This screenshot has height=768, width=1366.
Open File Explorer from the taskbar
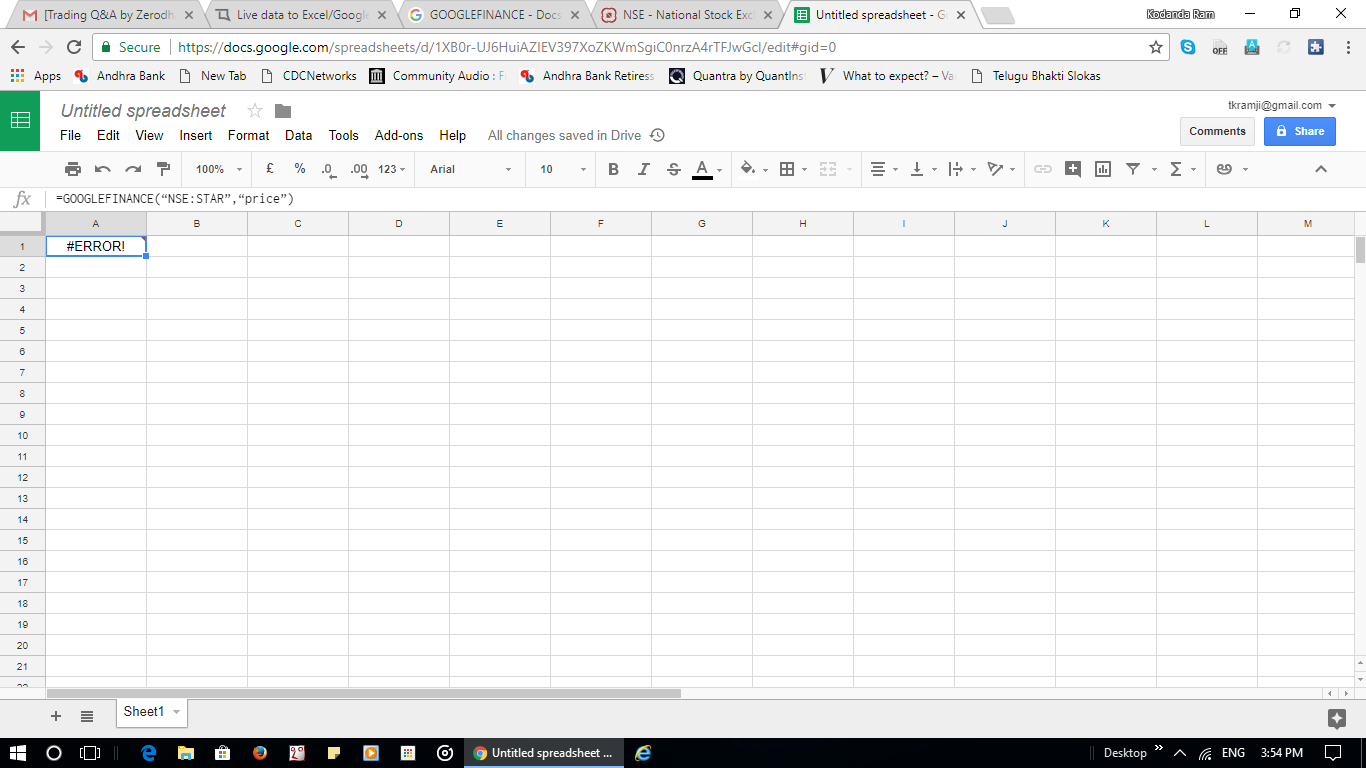[186, 753]
